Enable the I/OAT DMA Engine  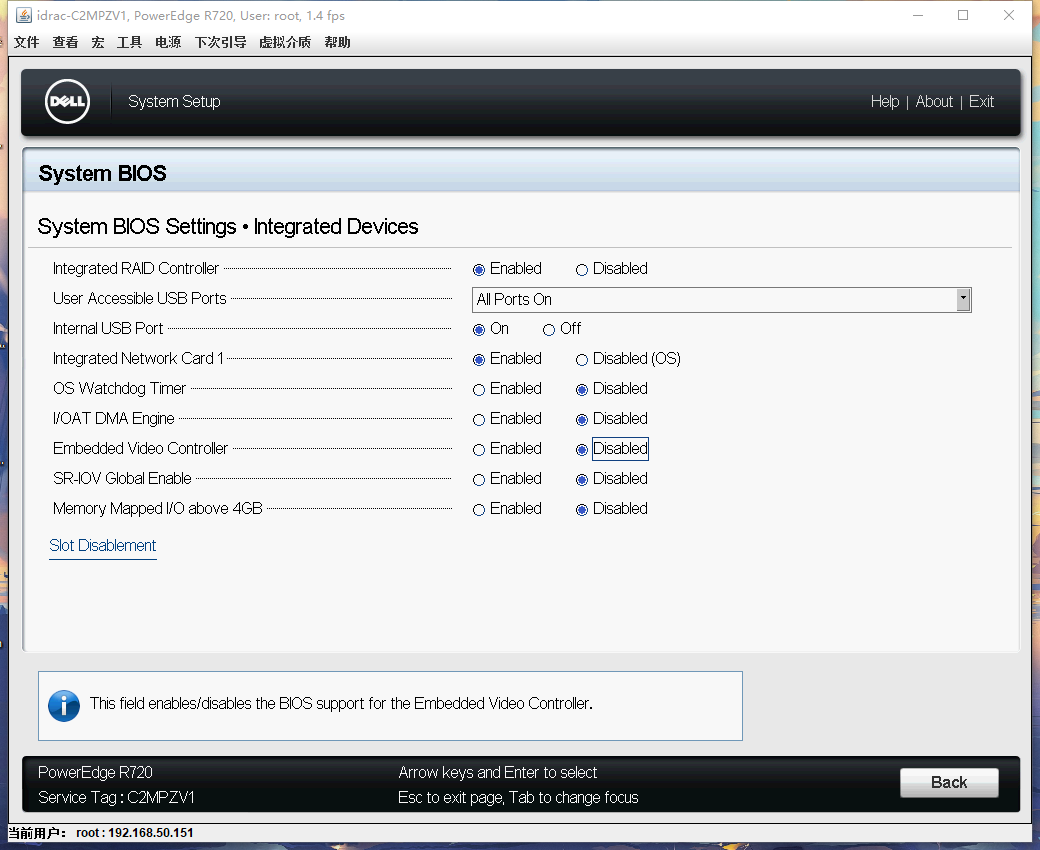click(479, 420)
